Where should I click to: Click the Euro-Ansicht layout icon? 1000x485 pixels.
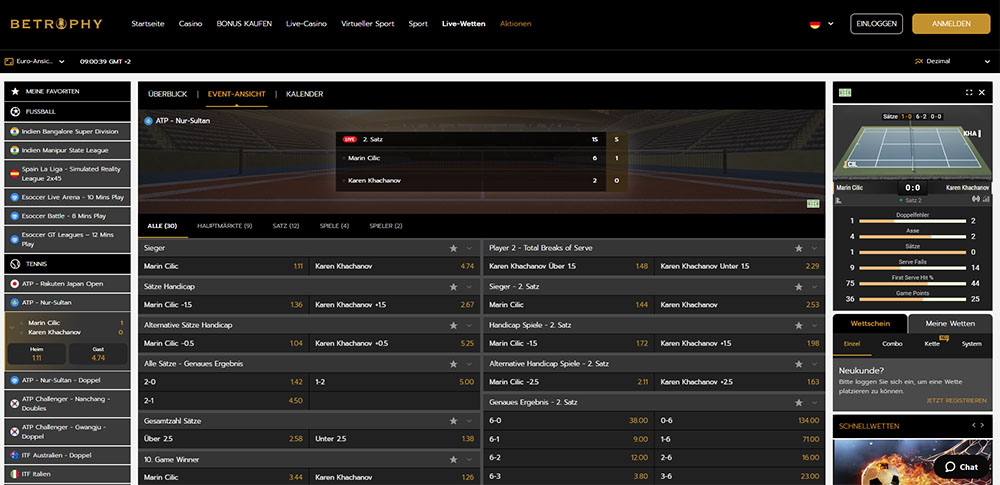point(9,62)
